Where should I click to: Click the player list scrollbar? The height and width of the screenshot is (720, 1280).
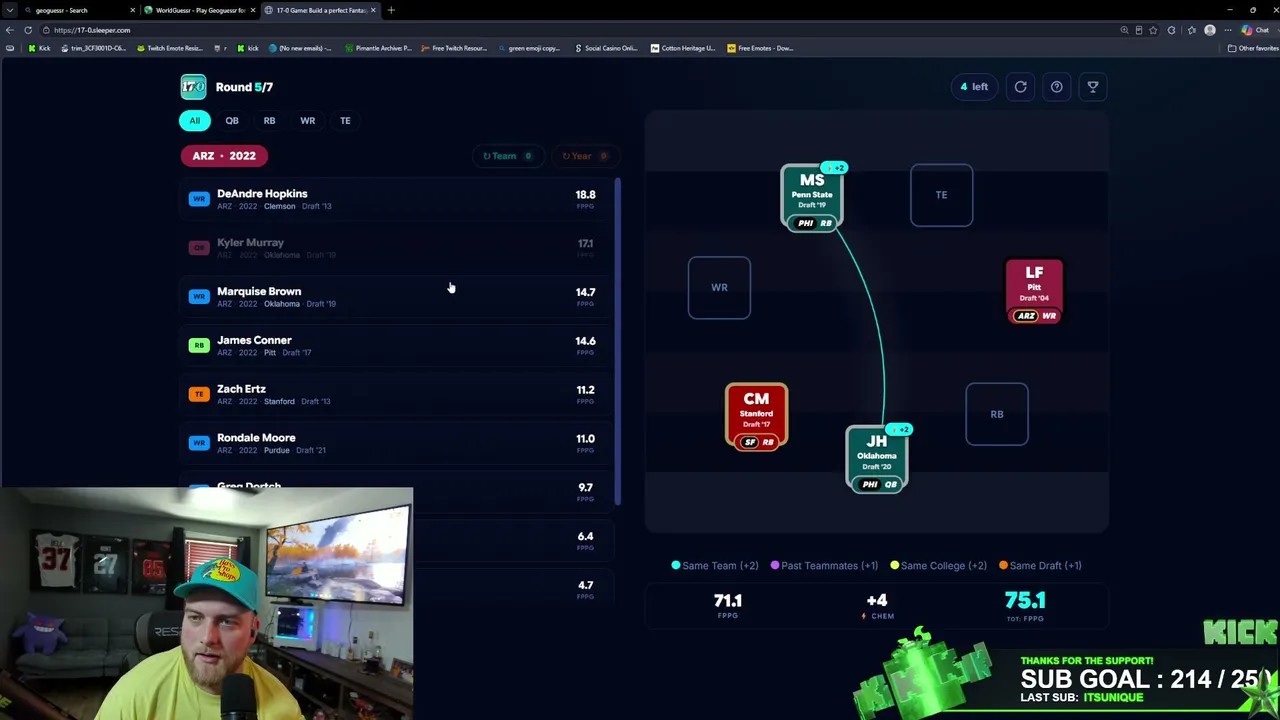pos(618,342)
